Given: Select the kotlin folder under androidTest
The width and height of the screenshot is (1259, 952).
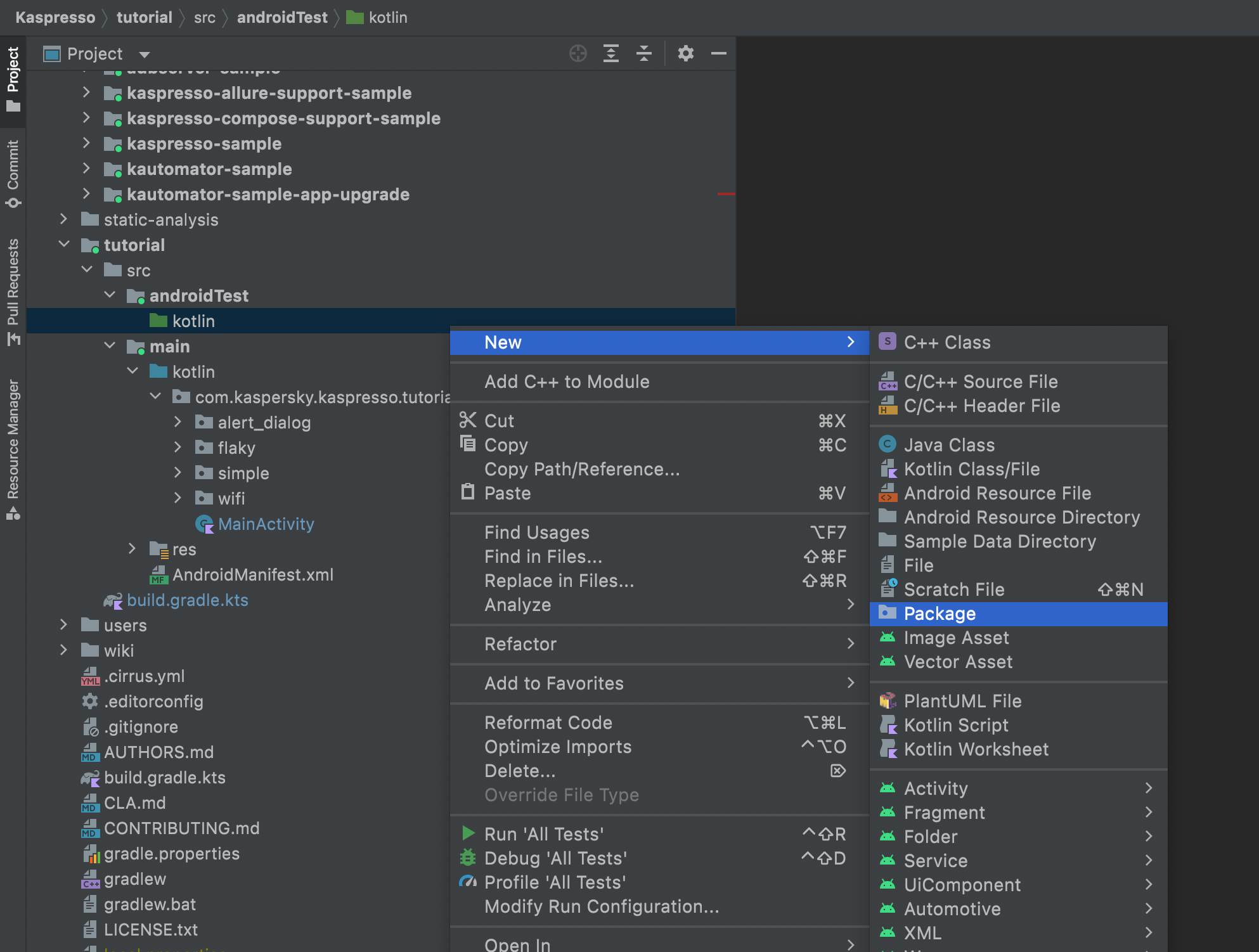Looking at the screenshot, I should pos(380,321).
